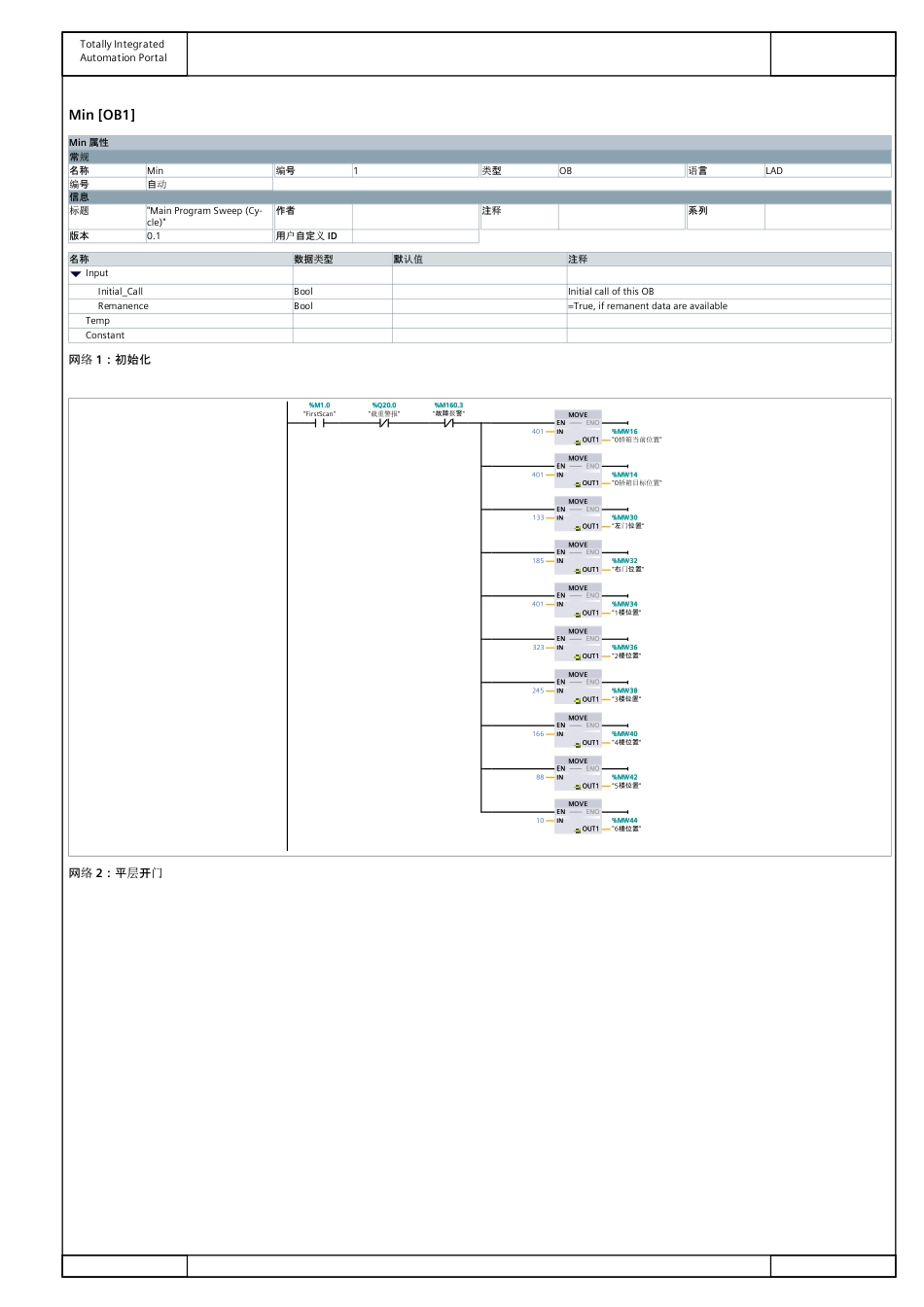Click the %MW42 operand address
The width and height of the screenshot is (924, 1307).
(x=624, y=777)
